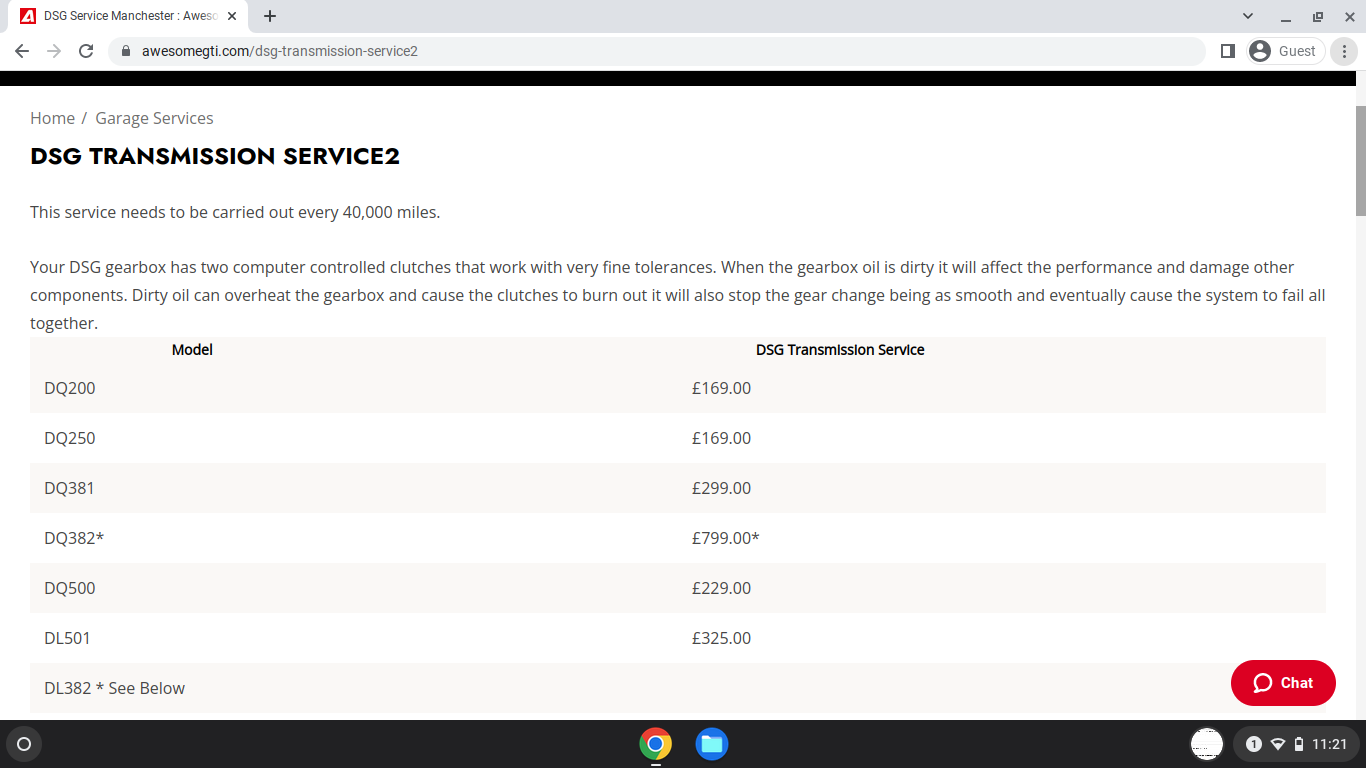Image resolution: width=1366 pixels, height=768 pixels.
Task: Click the ChromeOS launcher circle
Action: 24,744
